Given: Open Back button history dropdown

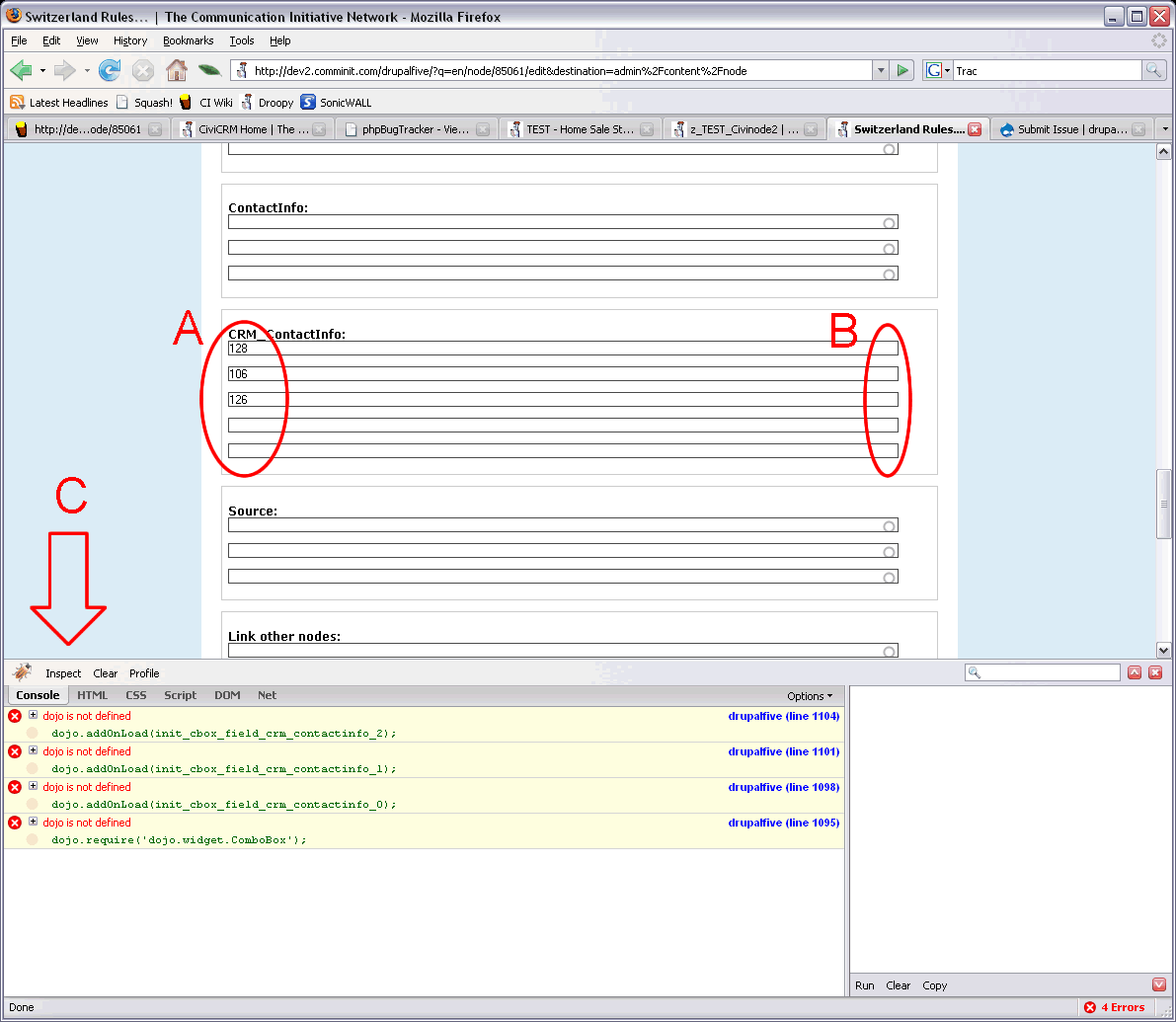Looking at the screenshot, I should click(42, 70).
